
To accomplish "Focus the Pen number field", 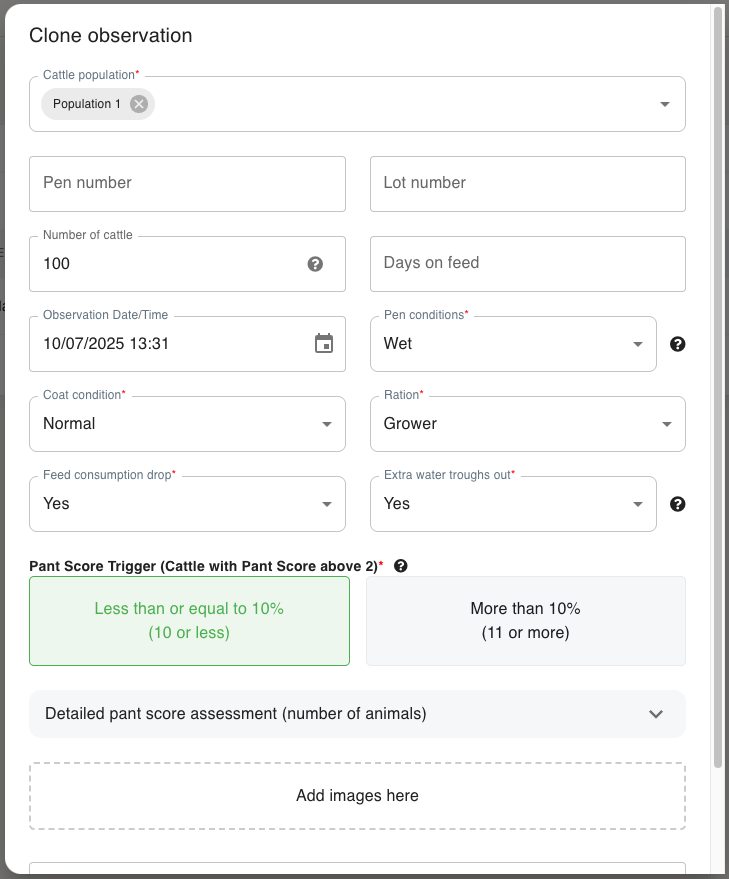I will (187, 184).
